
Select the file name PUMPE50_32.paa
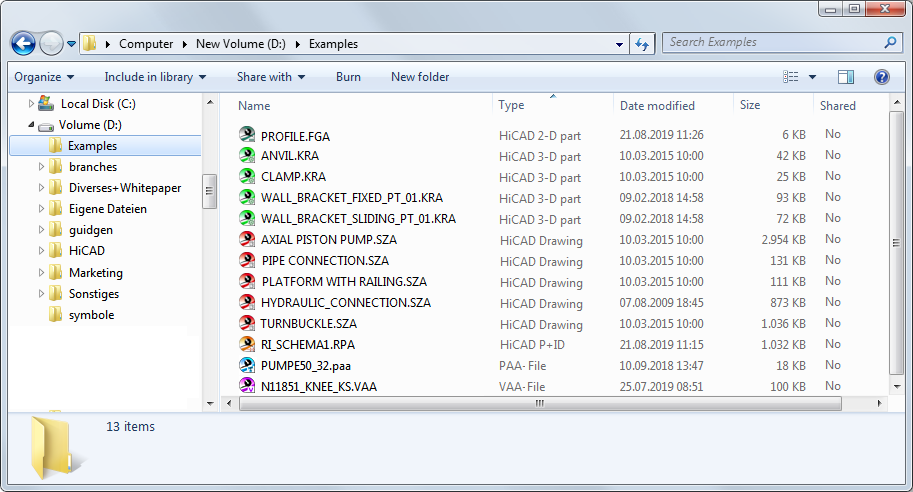click(x=306, y=366)
